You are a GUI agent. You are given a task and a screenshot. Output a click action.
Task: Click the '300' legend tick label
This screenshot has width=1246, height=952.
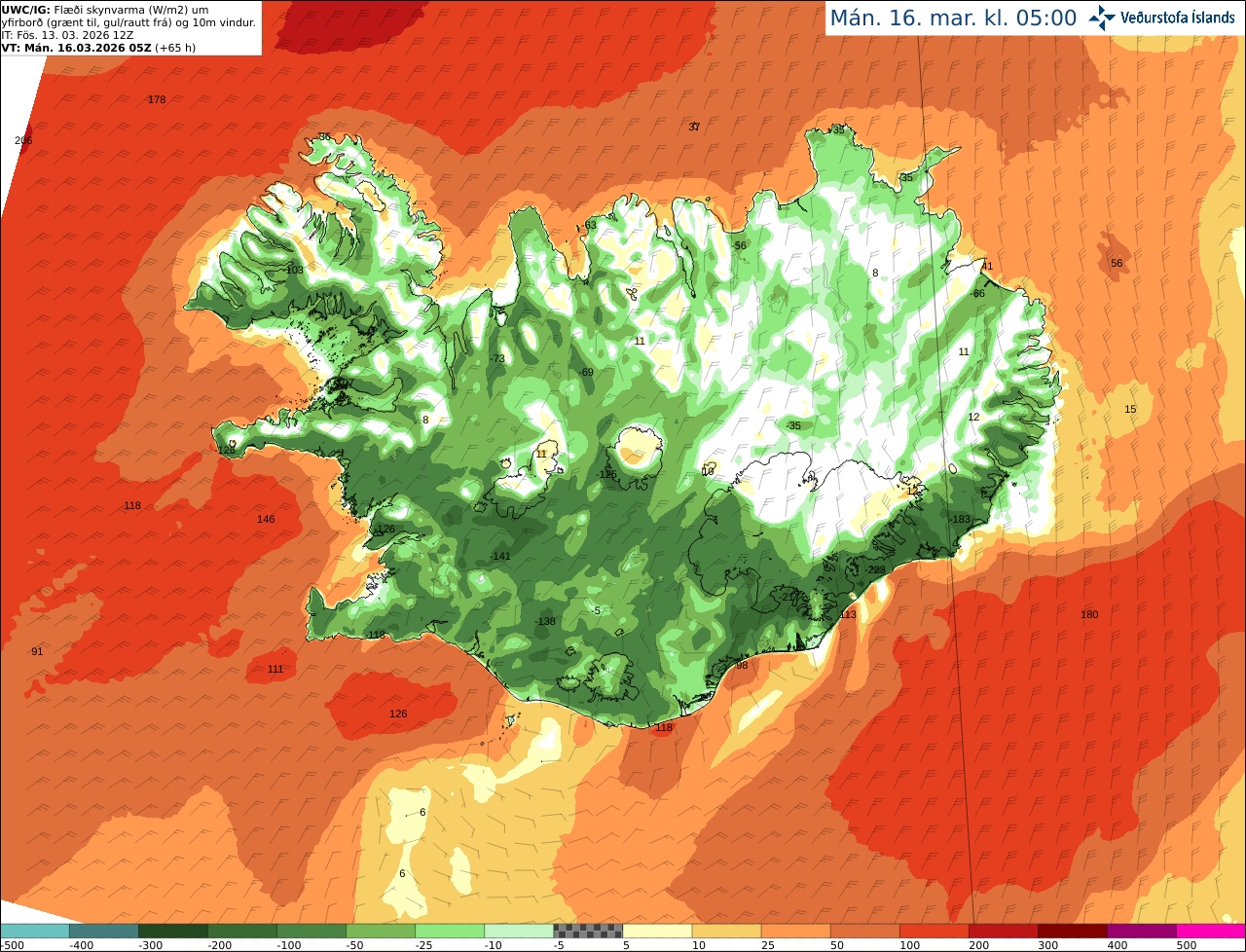(1048, 945)
